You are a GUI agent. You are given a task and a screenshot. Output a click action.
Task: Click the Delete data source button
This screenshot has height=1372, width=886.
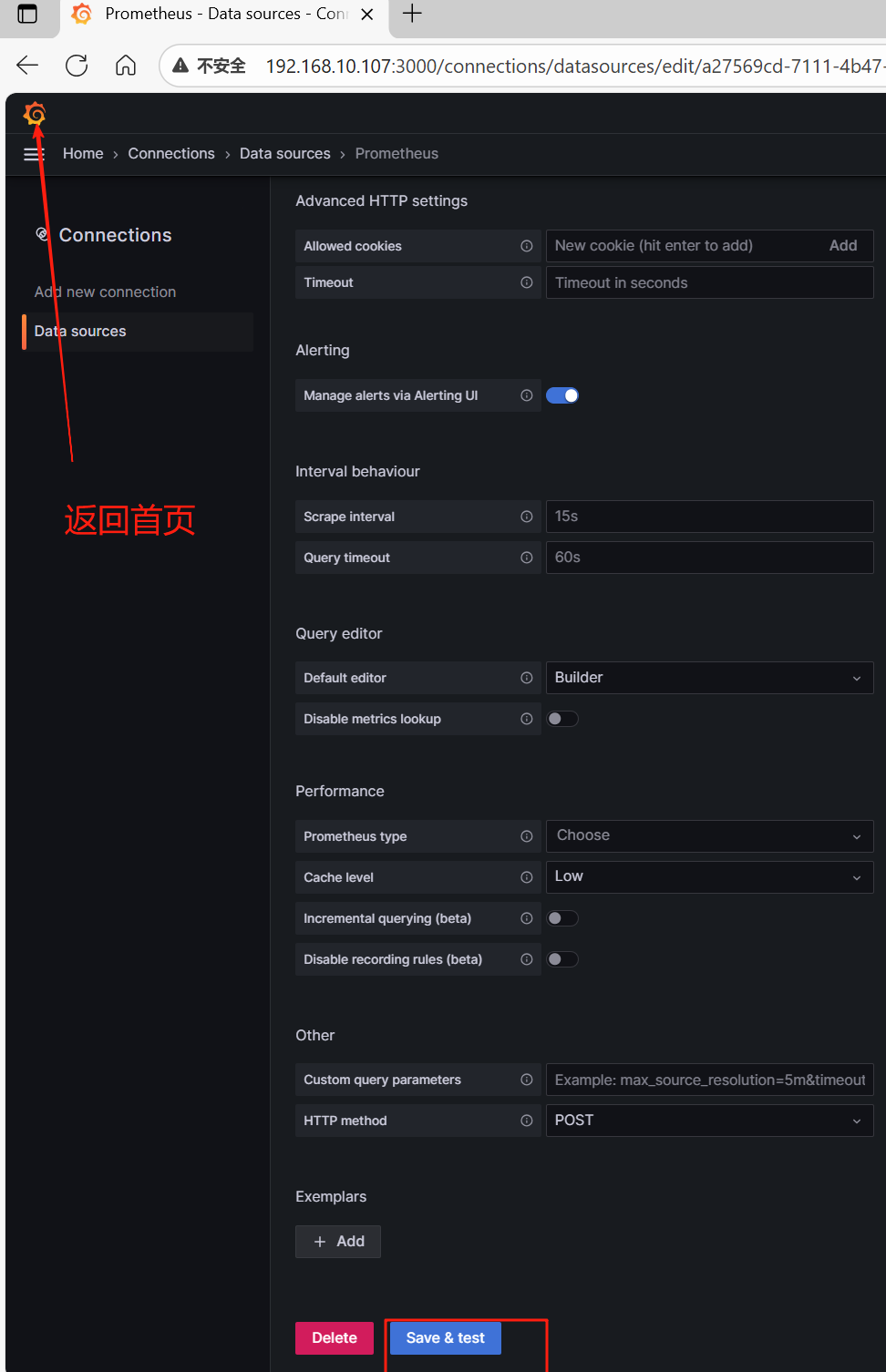click(335, 1338)
